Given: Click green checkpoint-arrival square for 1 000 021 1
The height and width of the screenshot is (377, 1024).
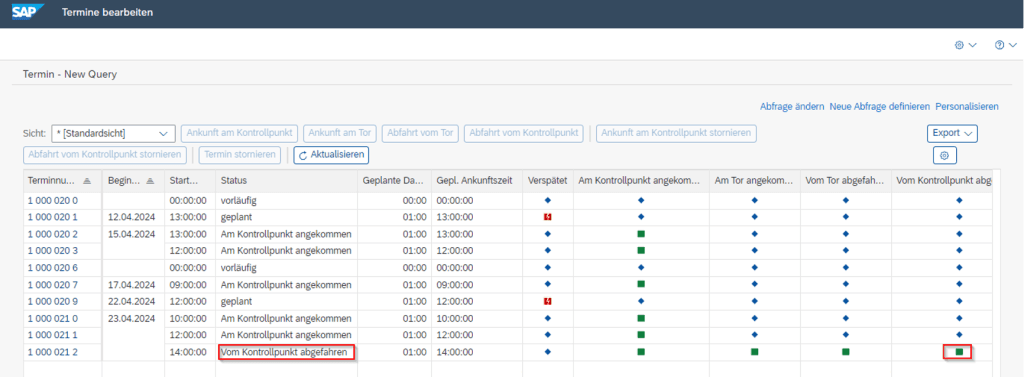Looking at the screenshot, I should 641,335.
